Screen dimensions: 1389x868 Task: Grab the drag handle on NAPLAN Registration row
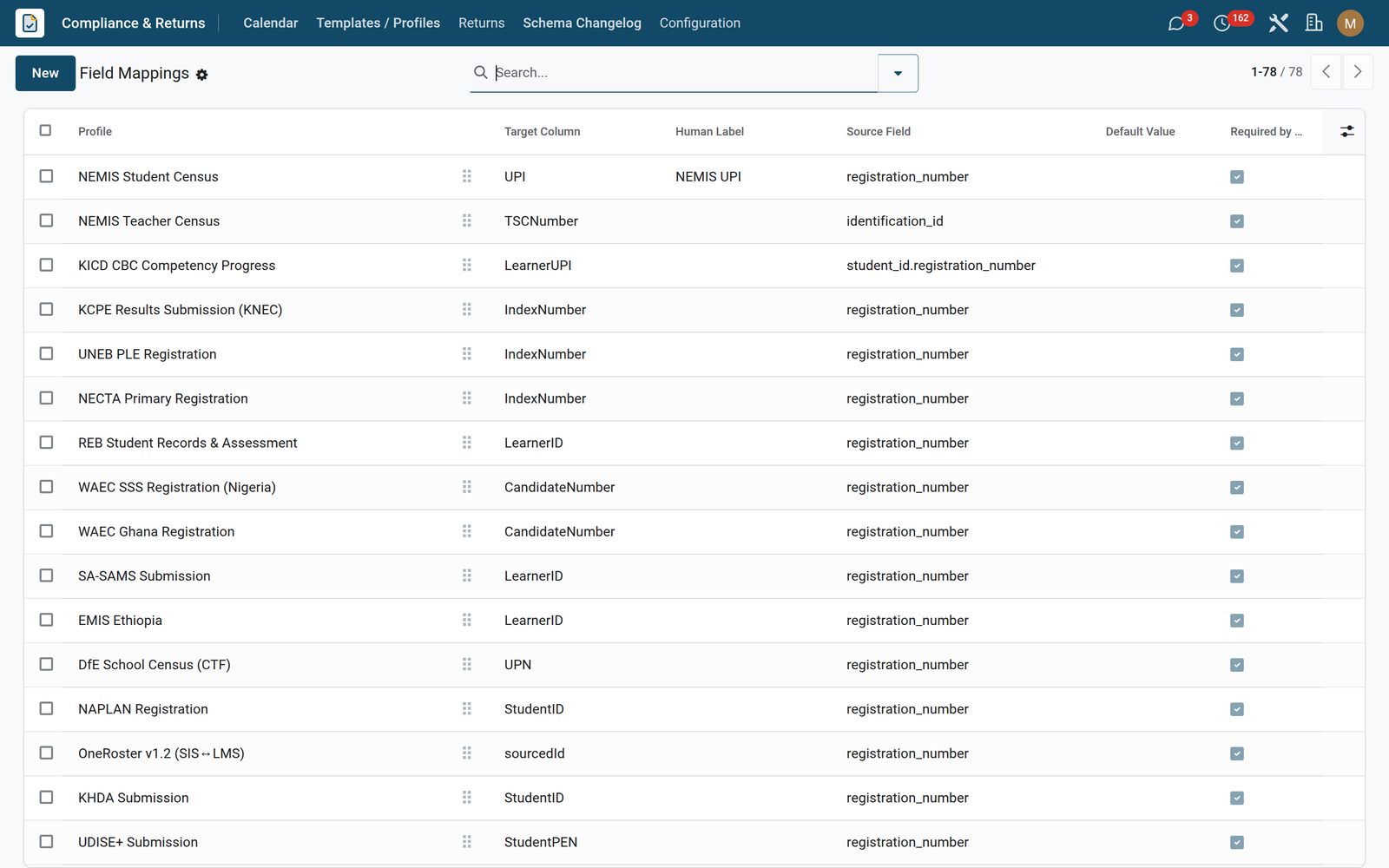point(467,708)
